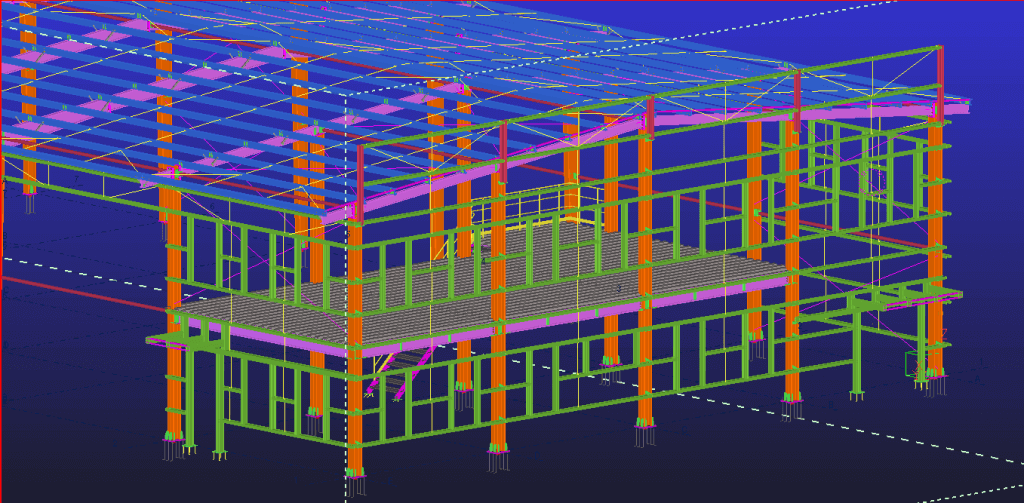Click the red horizontal beam at the far left
Viewport: 1024px width, 503px height.
click(x=60, y=287)
